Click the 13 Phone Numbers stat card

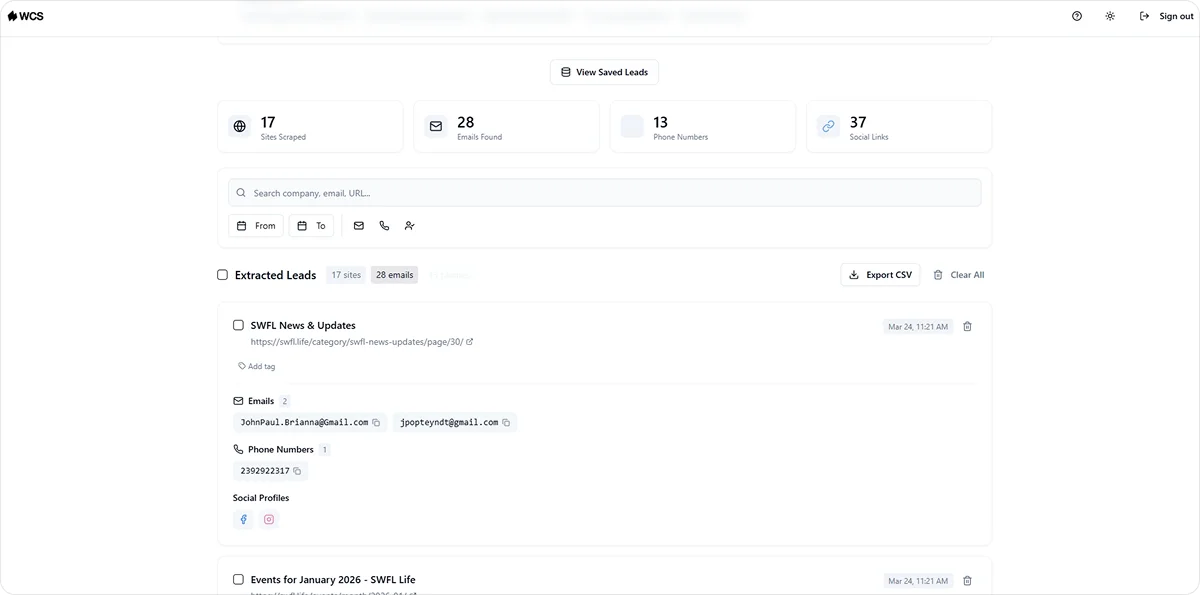pos(703,126)
